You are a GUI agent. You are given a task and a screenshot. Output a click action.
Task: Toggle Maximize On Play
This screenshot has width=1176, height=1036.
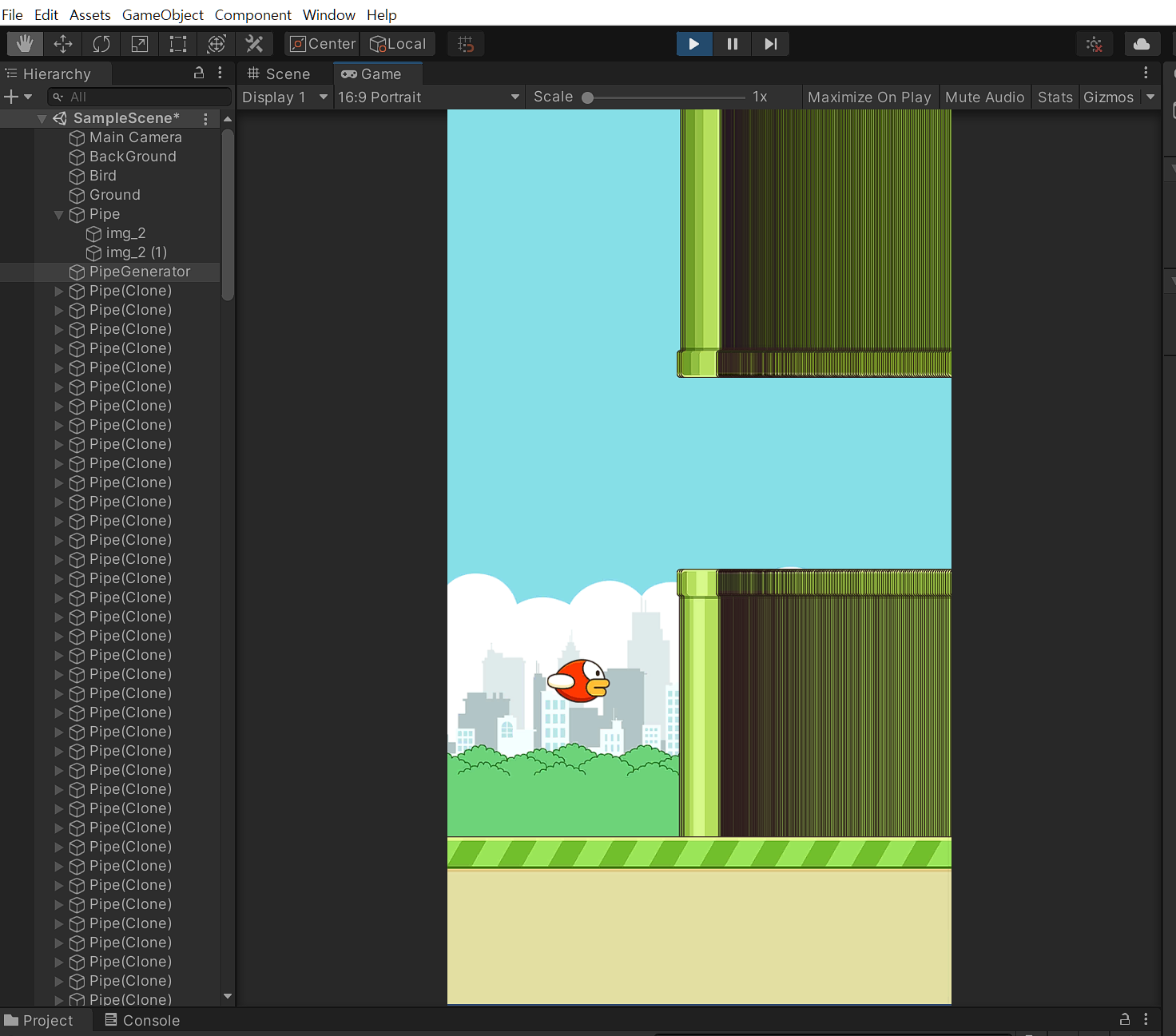pos(868,97)
